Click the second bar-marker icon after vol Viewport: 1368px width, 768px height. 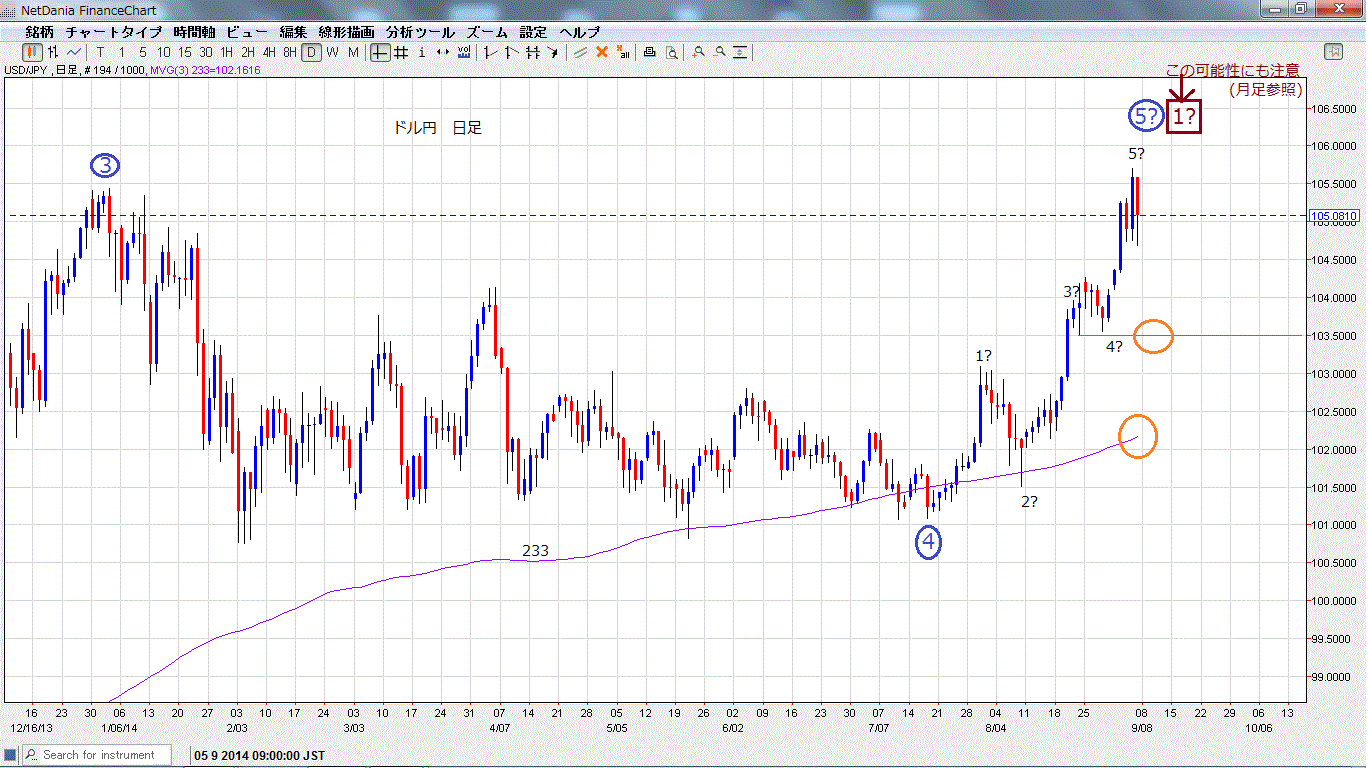pos(511,52)
